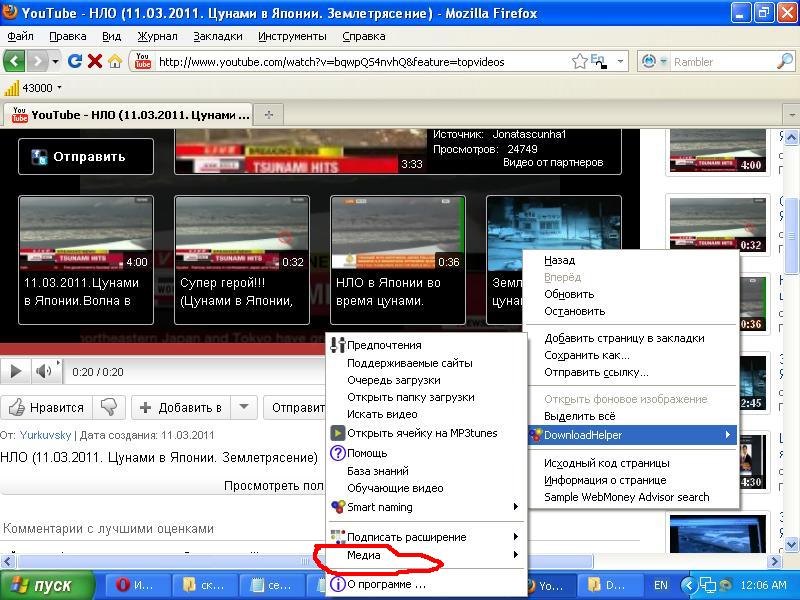Image resolution: width=800 pixels, height=600 pixels.
Task: Open the Супер герой!!! video thumbnail
Action: (242, 260)
